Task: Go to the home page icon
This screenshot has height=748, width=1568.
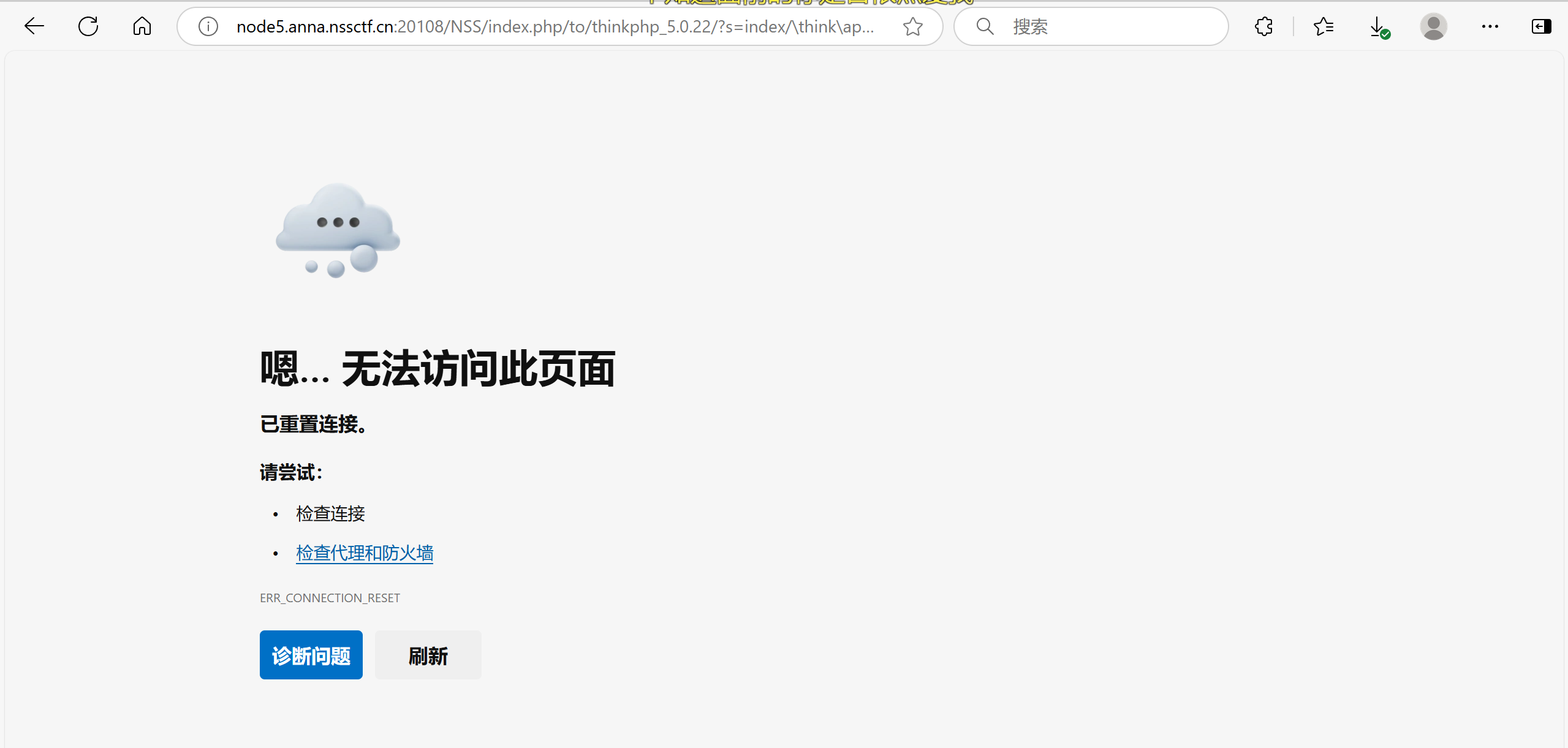Action: tap(142, 26)
